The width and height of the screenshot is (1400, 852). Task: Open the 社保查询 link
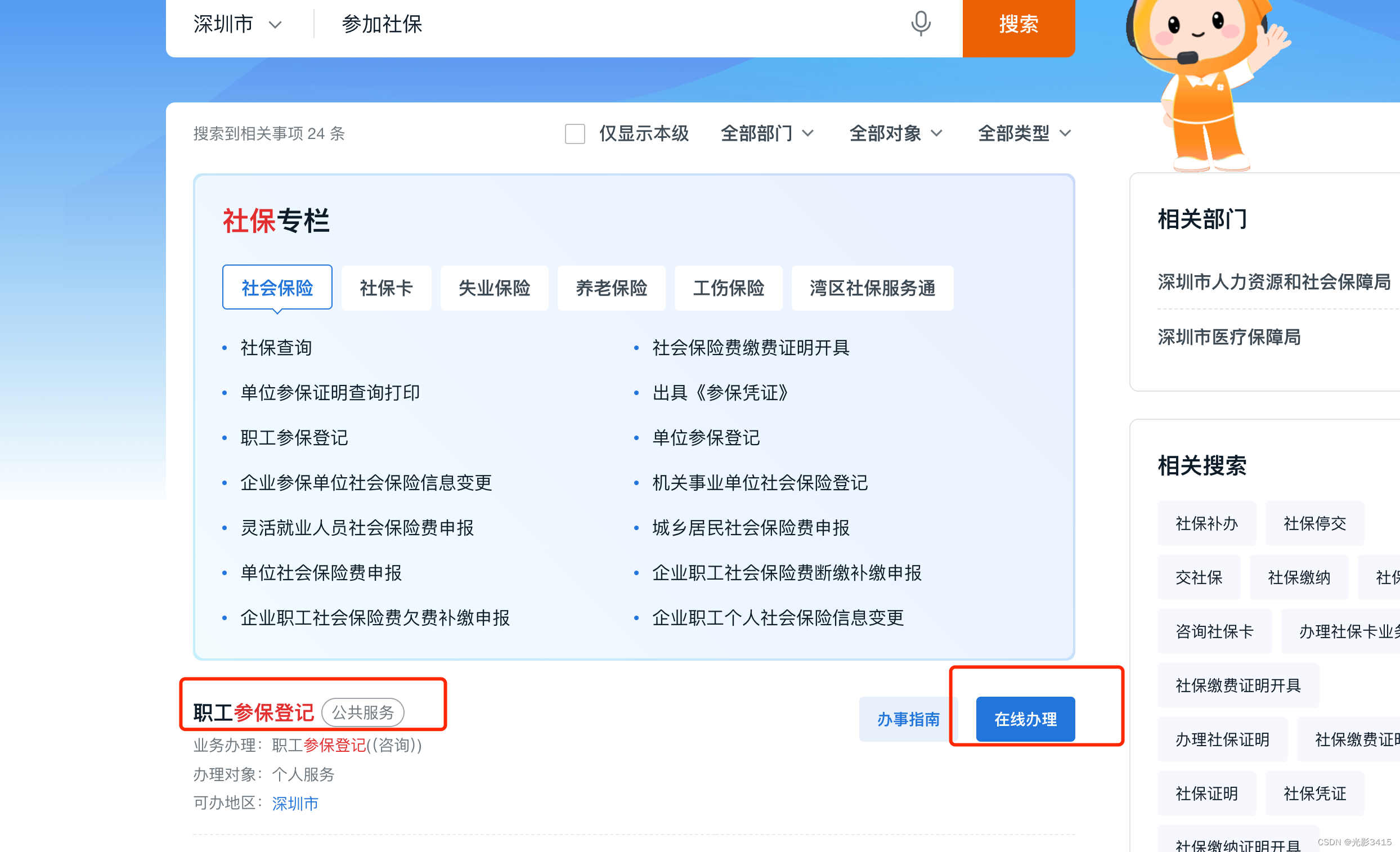pos(276,347)
